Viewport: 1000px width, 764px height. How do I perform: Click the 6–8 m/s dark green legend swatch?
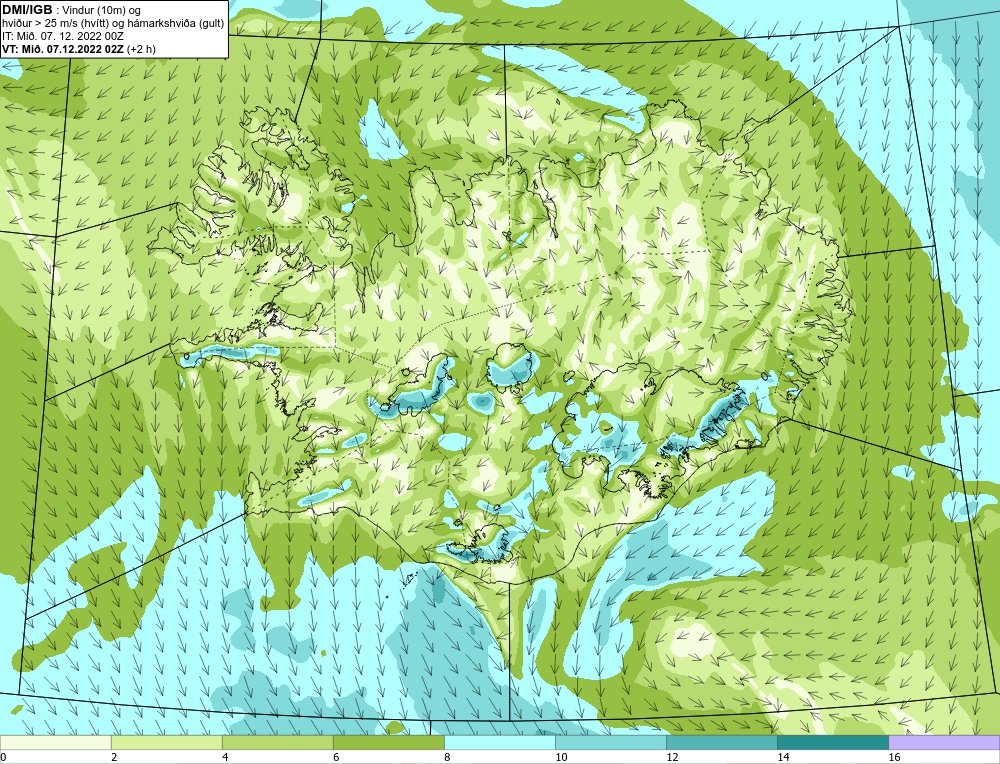pos(388,742)
